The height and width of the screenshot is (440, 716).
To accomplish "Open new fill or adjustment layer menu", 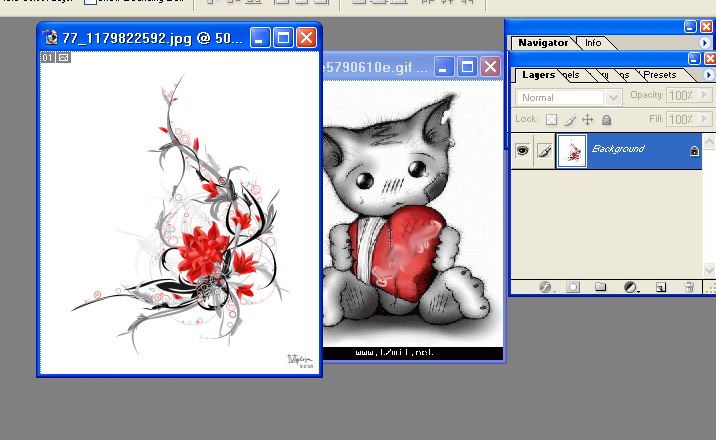I will (x=631, y=287).
